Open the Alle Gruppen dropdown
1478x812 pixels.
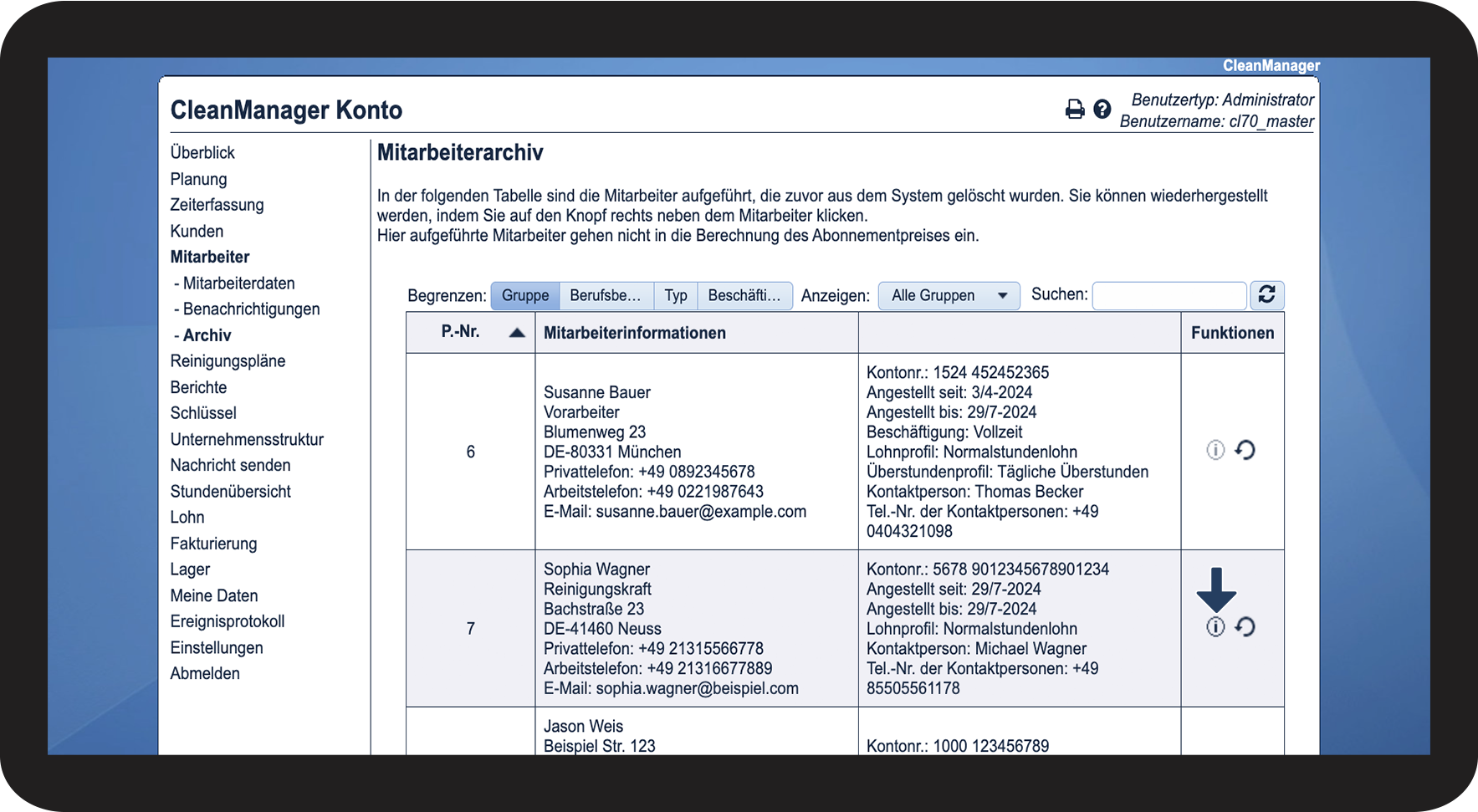[949, 296]
